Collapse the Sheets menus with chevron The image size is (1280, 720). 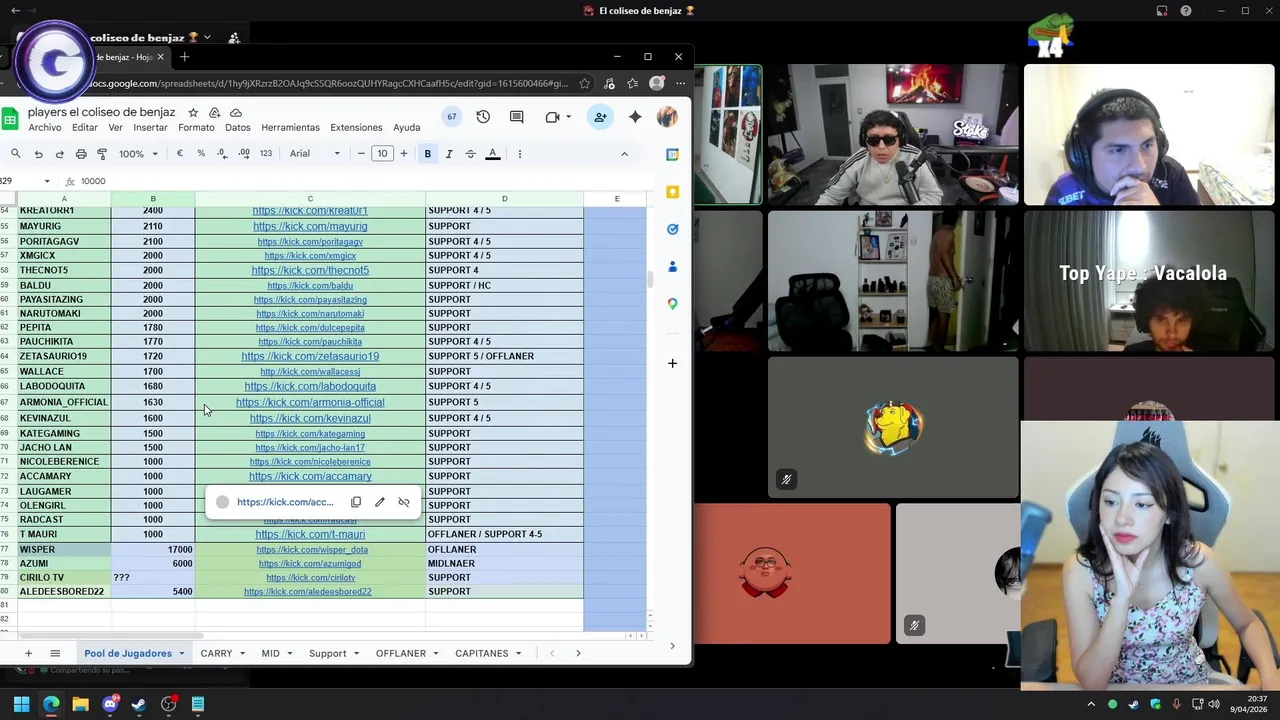pos(624,154)
